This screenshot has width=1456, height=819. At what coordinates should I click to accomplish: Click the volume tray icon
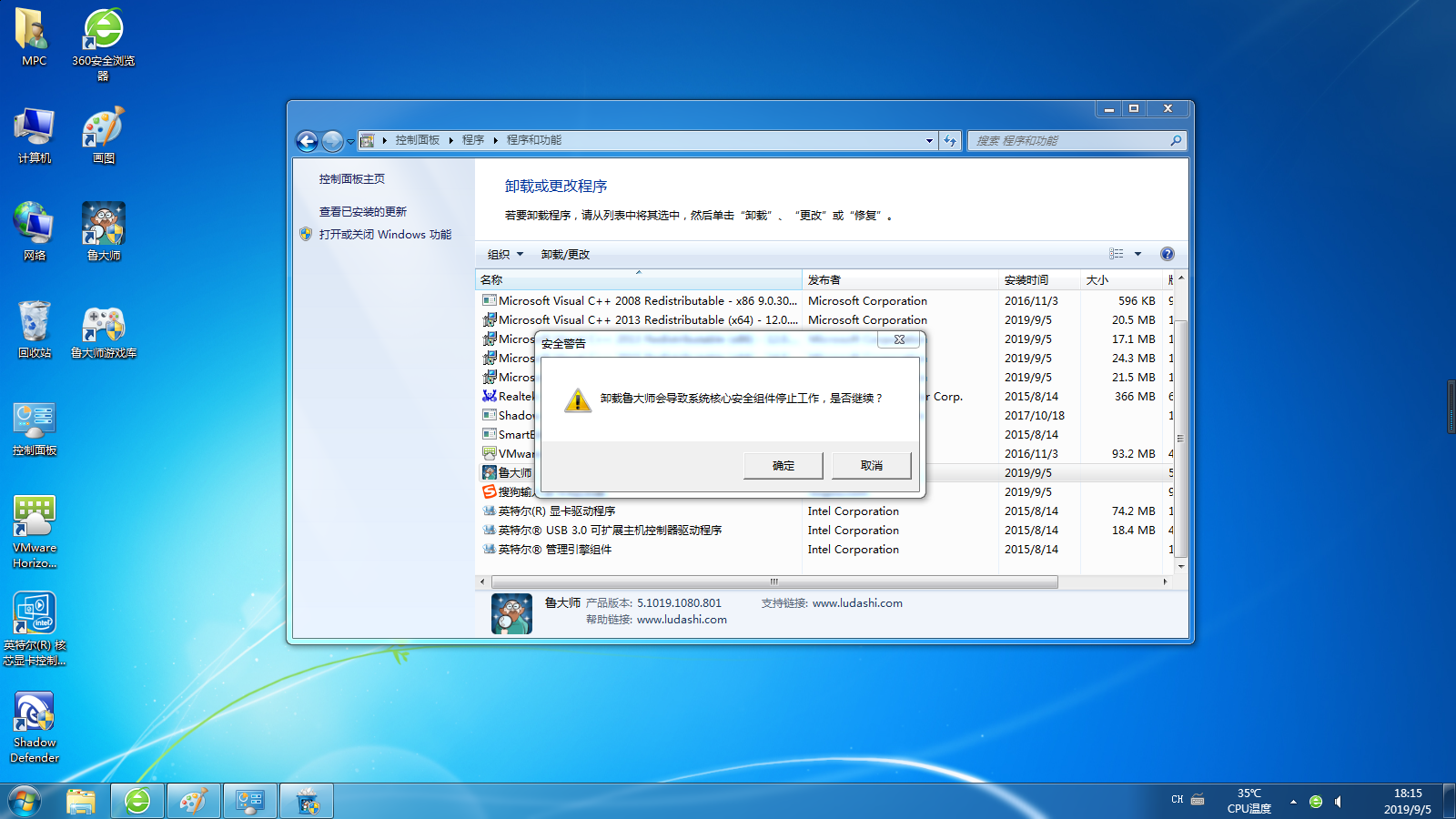click(1339, 802)
